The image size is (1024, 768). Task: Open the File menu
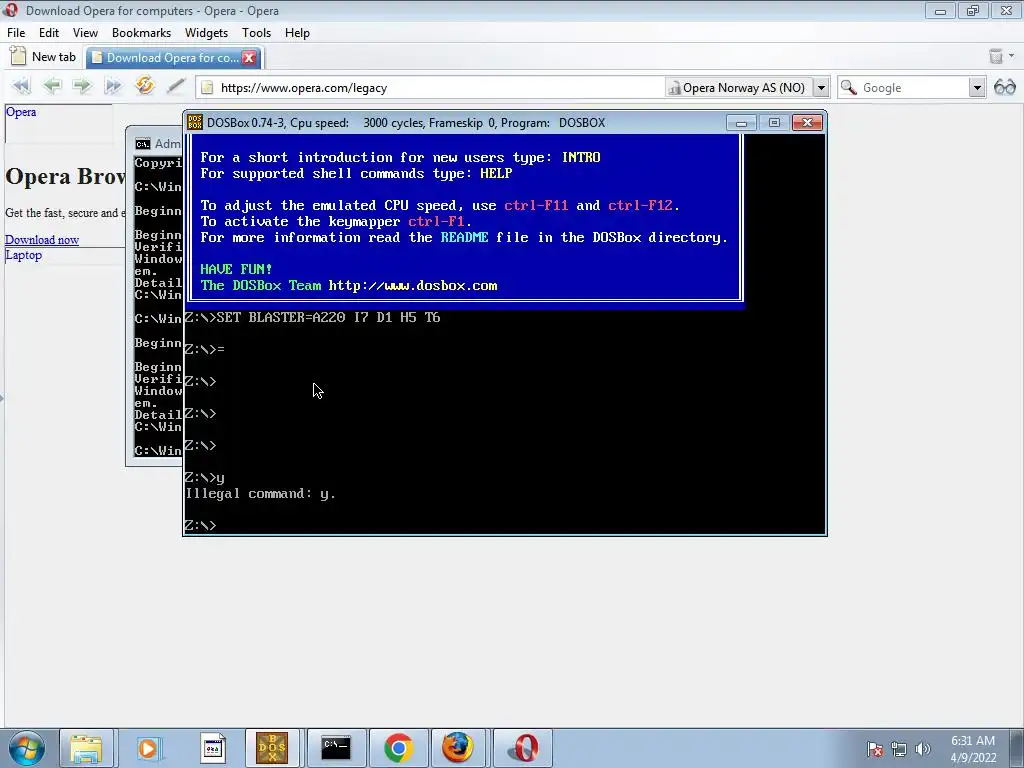pos(16,33)
